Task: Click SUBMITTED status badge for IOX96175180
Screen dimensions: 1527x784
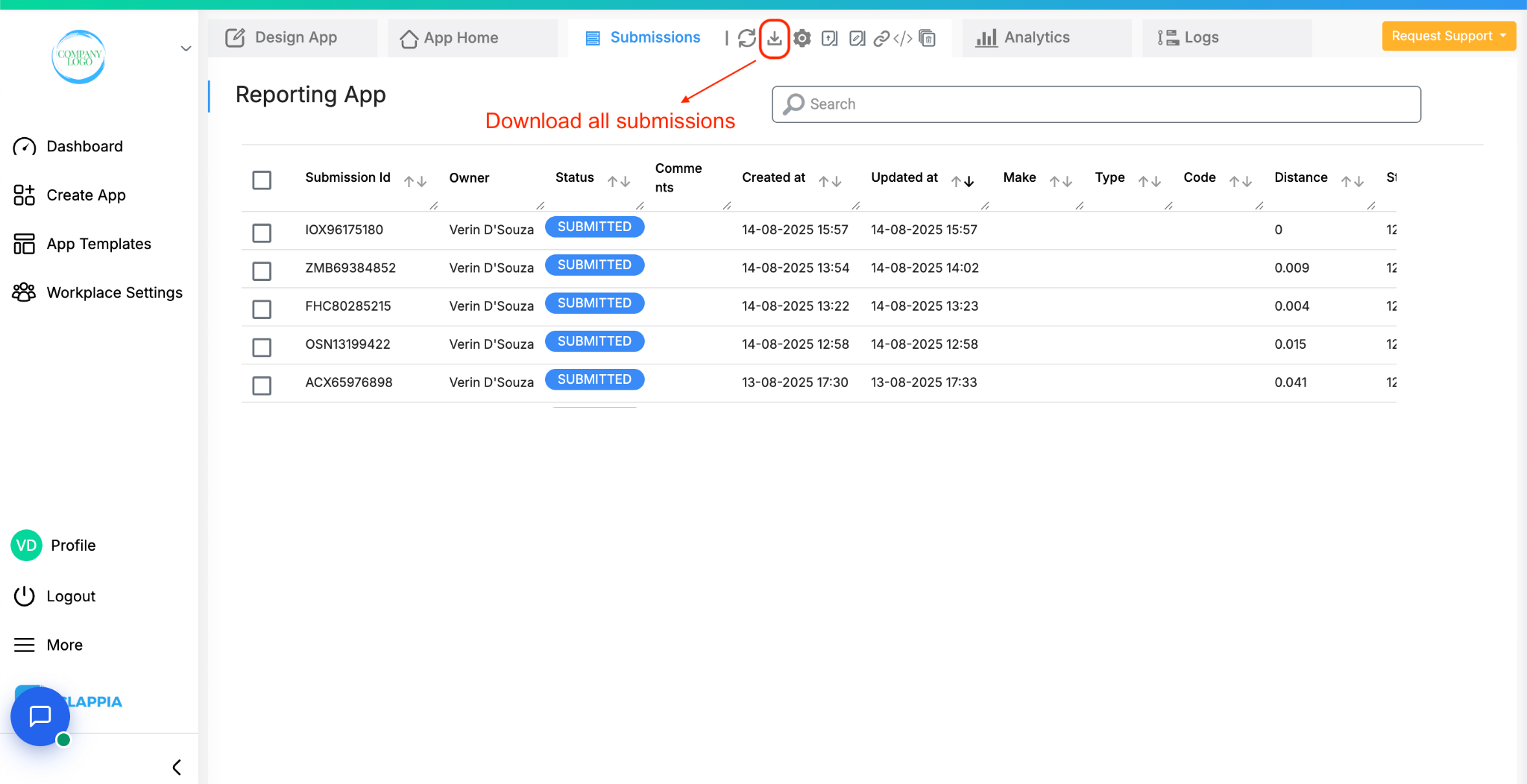Action: click(x=594, y=227)
